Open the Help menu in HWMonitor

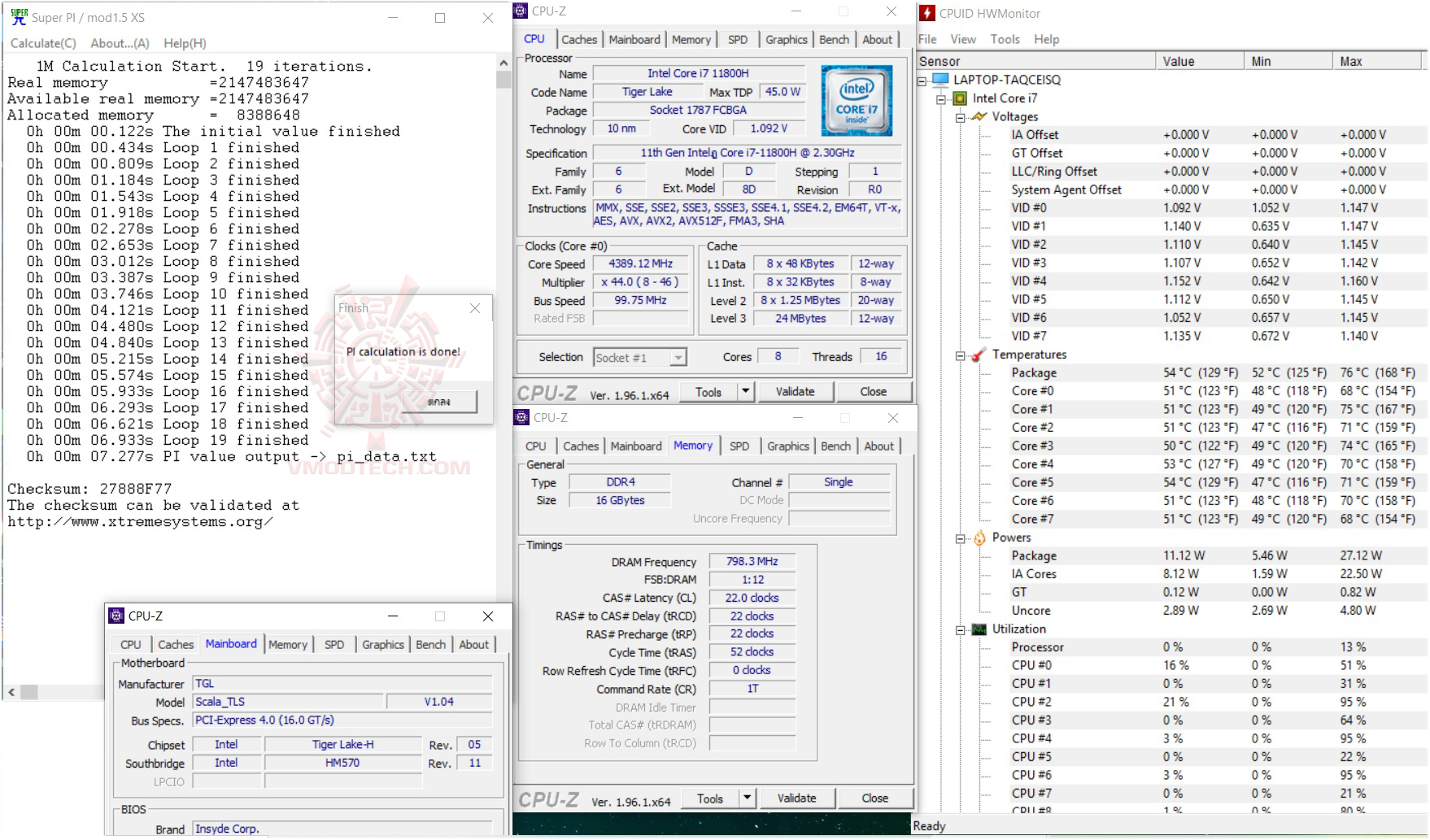tap(1046, 39)
